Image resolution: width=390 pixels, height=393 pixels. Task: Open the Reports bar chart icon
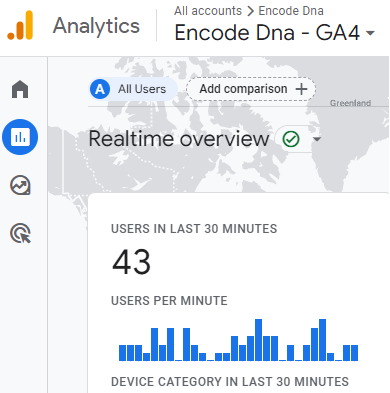pyautogui.click(x=20, y=137)
